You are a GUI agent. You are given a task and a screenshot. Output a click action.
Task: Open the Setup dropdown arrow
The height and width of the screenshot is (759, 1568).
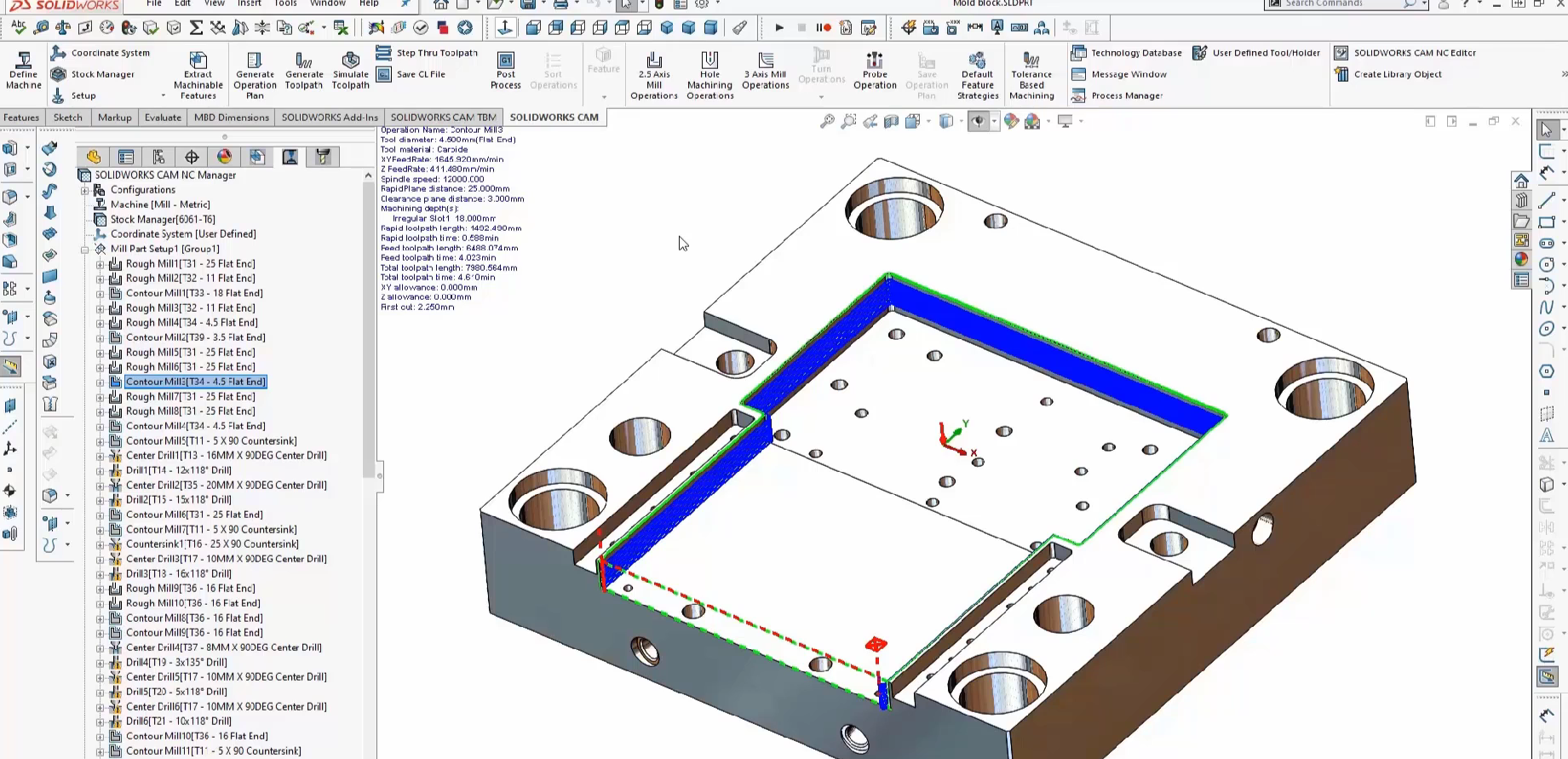pos(163,96)
